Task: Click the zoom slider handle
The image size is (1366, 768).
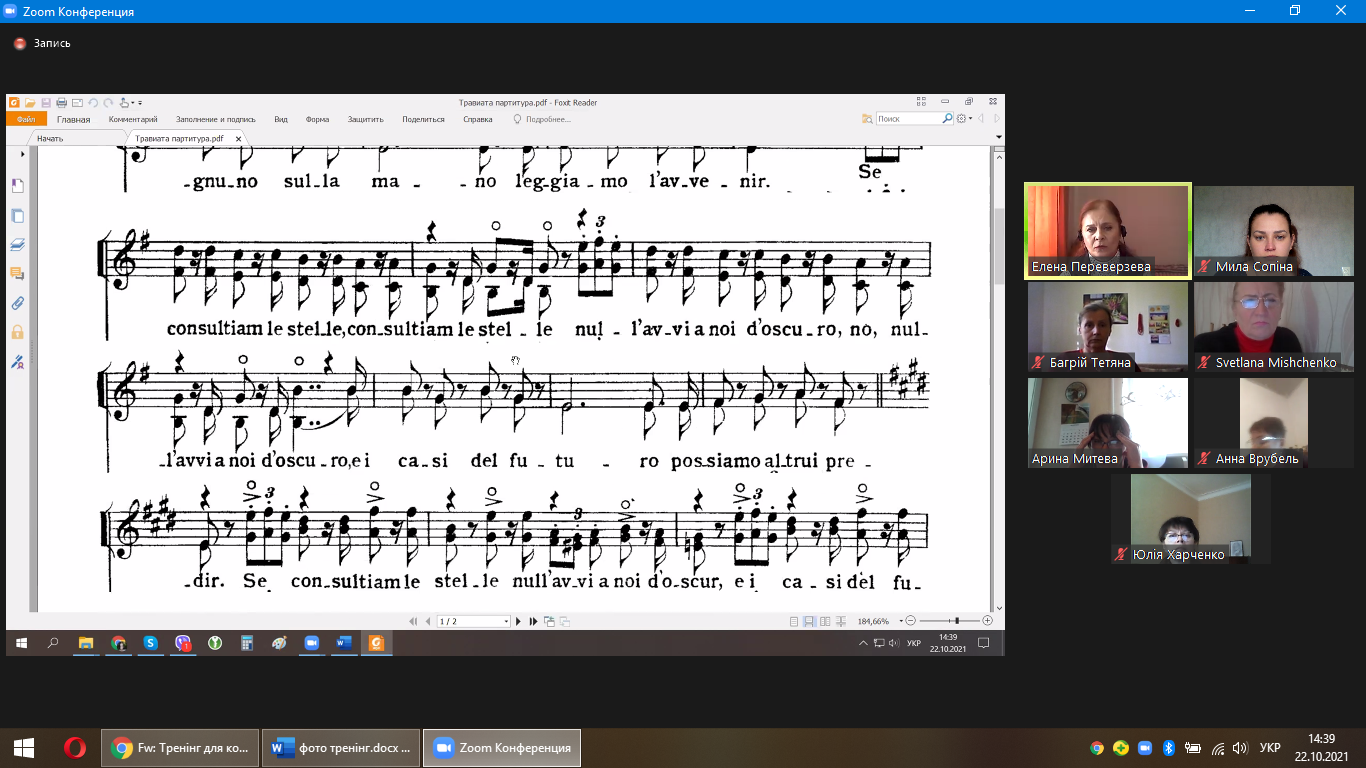Action: point(957,621)
